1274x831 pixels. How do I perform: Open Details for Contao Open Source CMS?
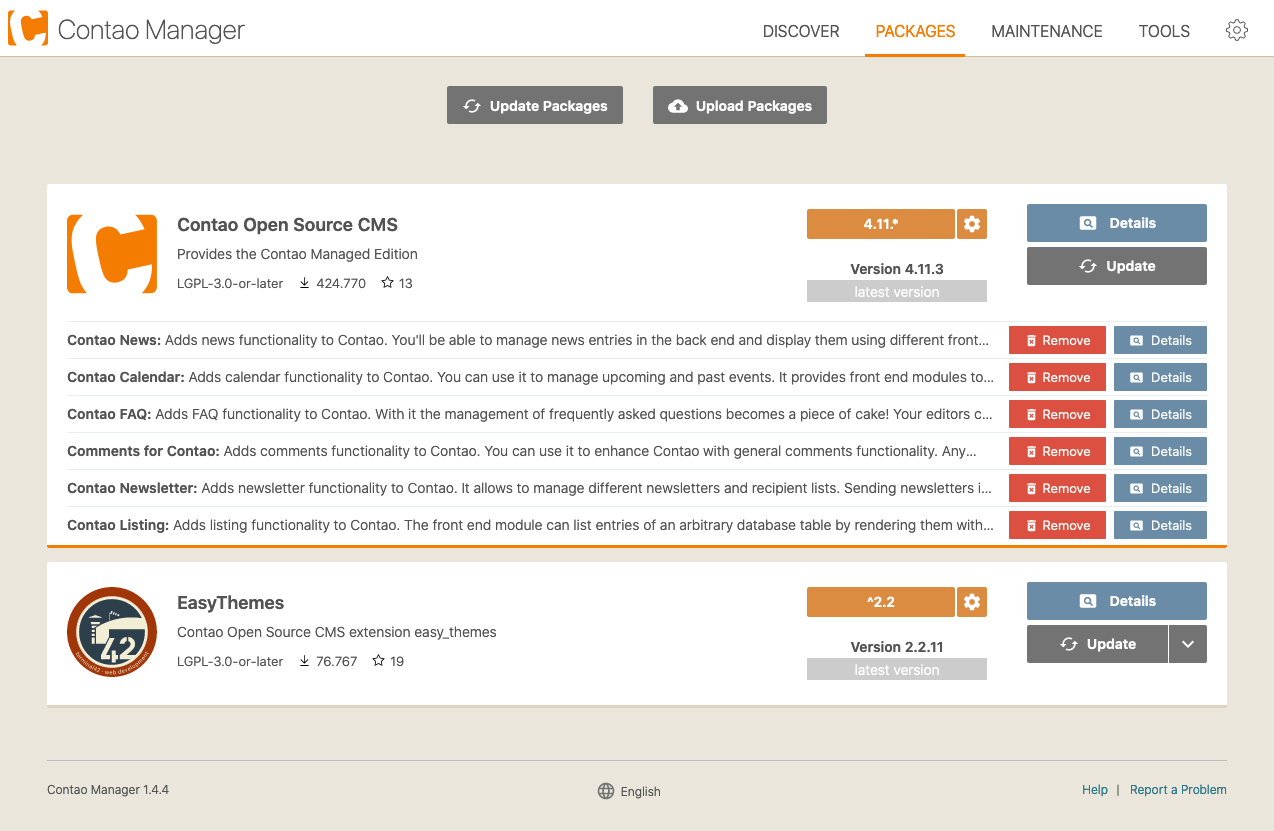[x=1117, y=223]
